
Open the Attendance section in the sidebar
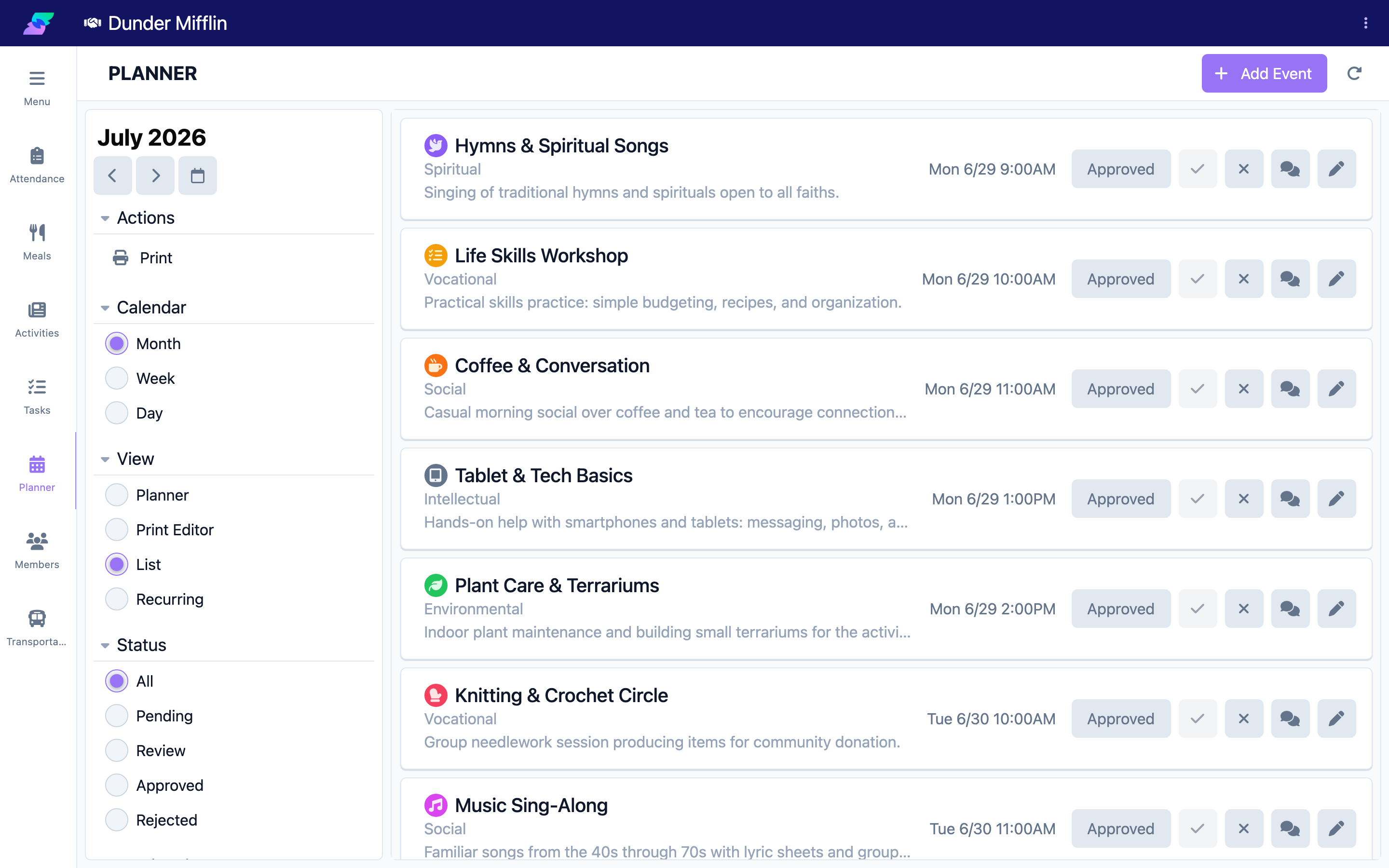(x=37, y=165)
